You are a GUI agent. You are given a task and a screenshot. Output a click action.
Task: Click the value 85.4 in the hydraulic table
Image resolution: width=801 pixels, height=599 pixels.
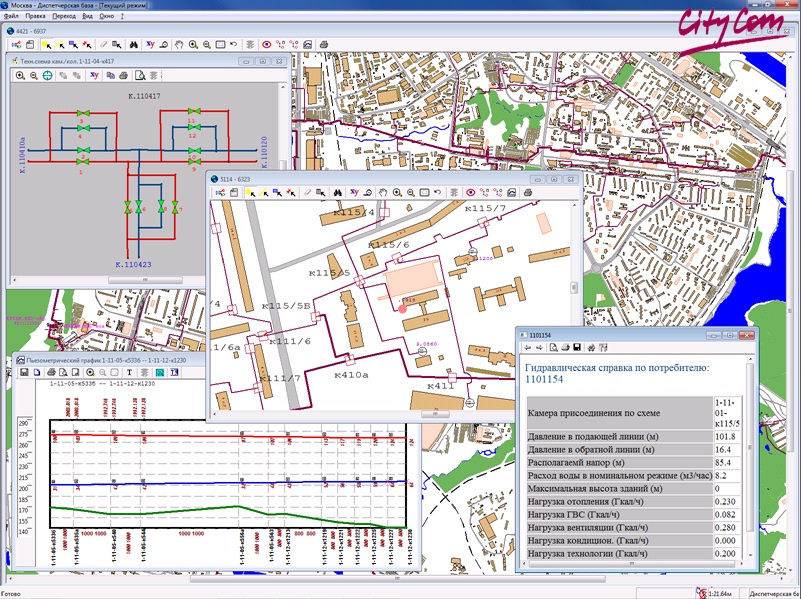(x=723, y=463)
